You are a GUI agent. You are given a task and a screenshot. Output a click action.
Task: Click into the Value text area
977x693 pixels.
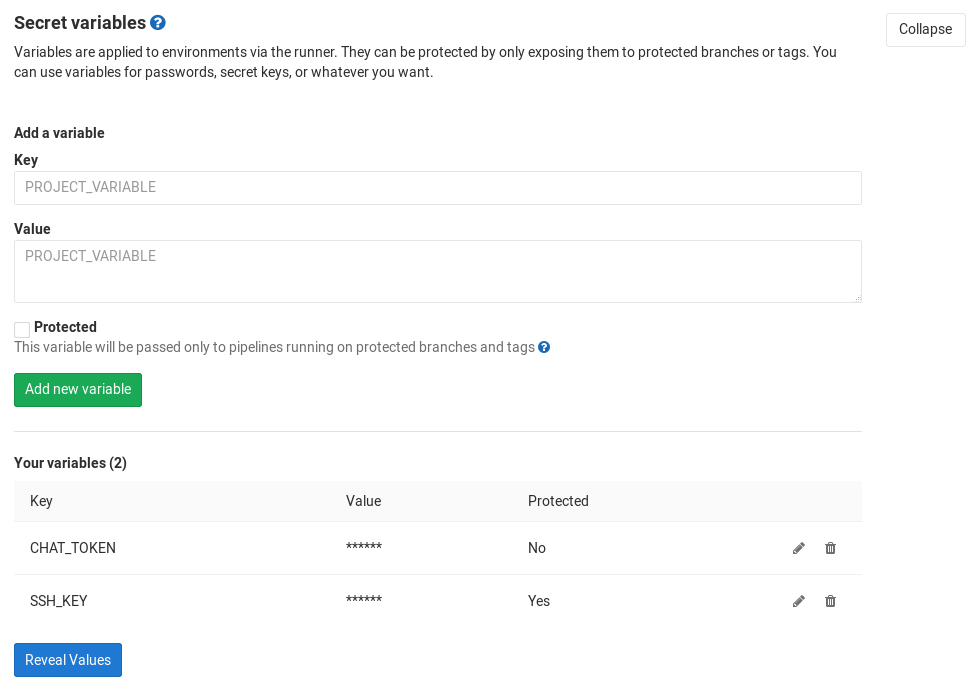pos(437,271)
